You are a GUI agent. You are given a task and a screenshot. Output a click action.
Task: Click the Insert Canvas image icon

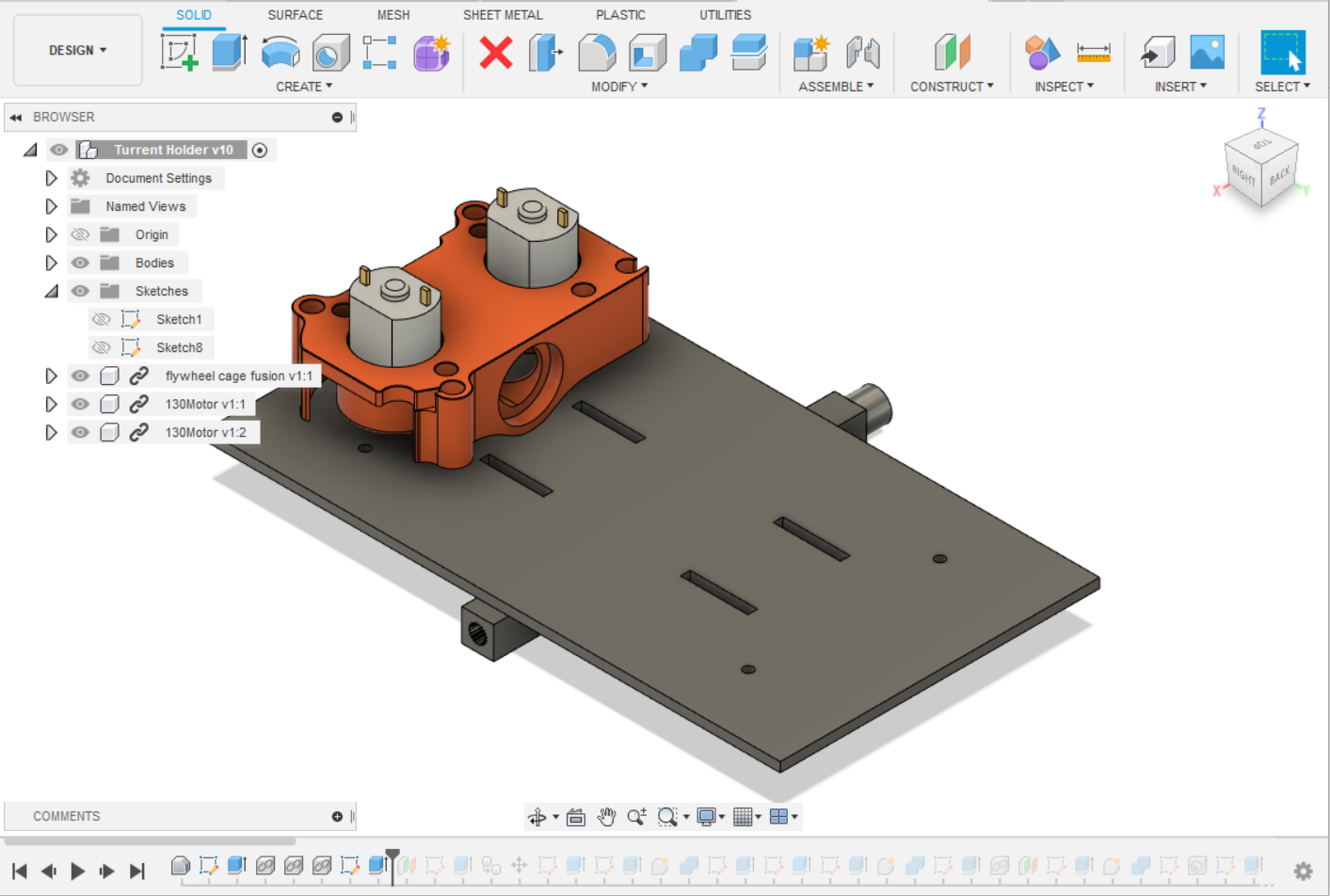pos(1207,53)
